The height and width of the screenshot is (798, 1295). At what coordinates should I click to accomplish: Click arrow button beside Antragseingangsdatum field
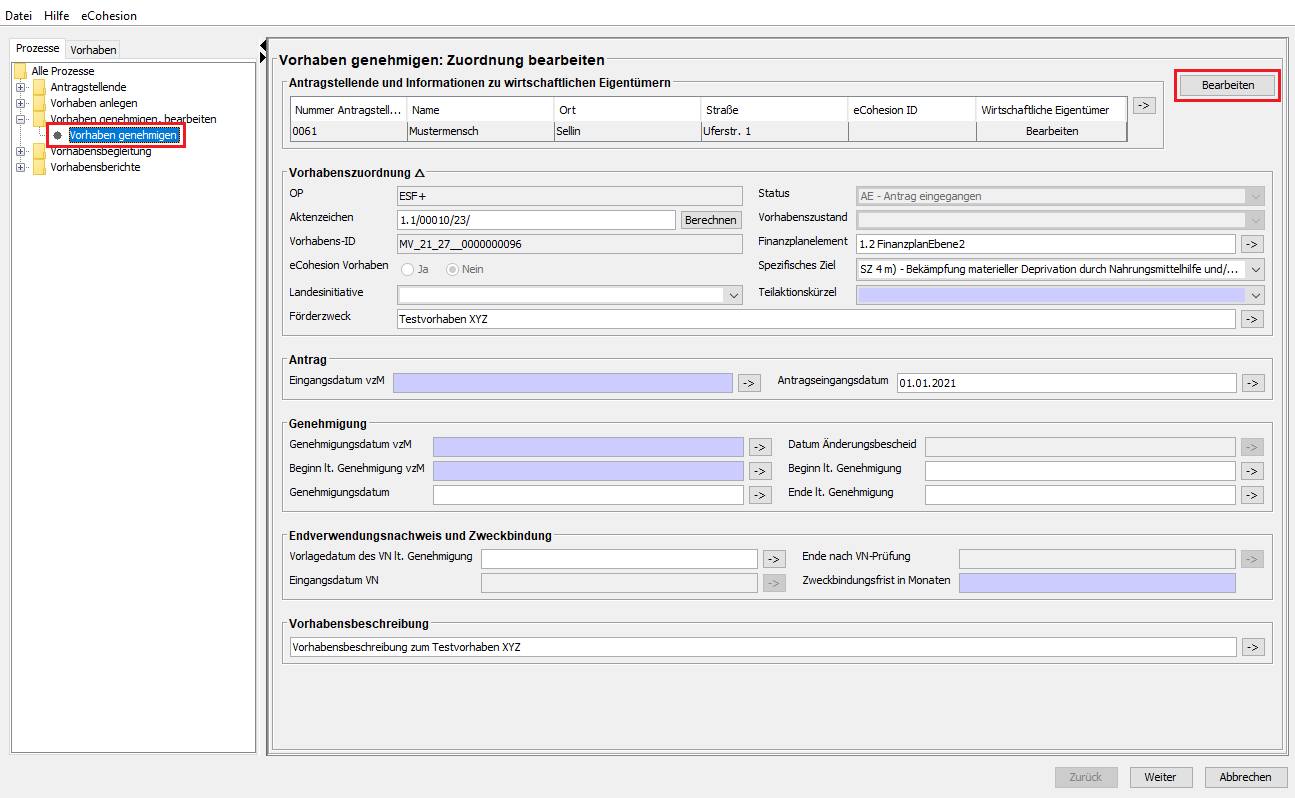pos(1252,382)
